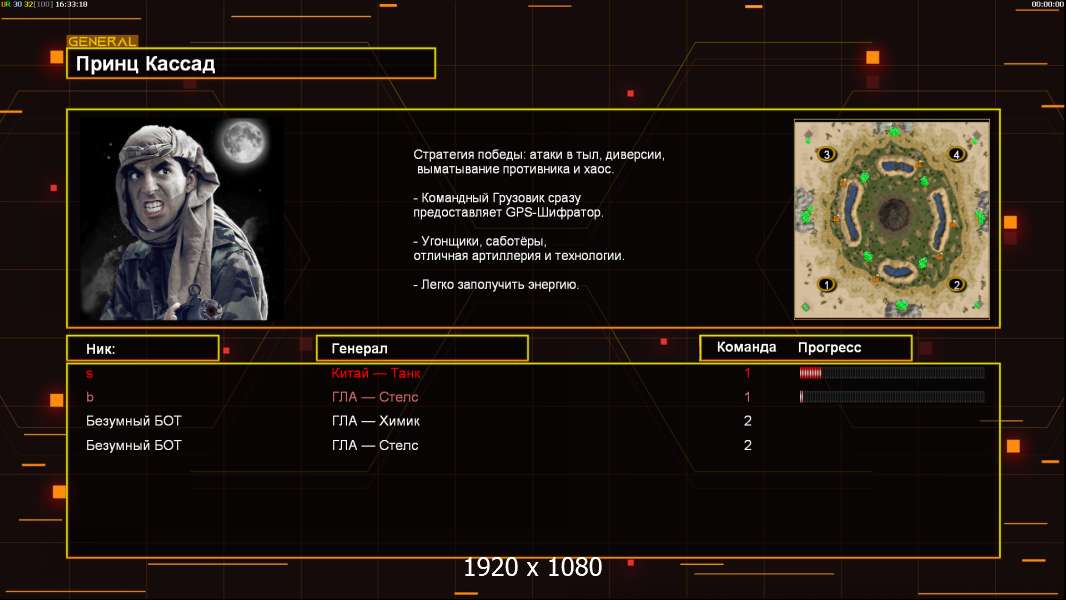Click the ГЛА — Химик general entry
This screenshot has height=600, width=1066.
pyautogui.click(x=376, y=421)
